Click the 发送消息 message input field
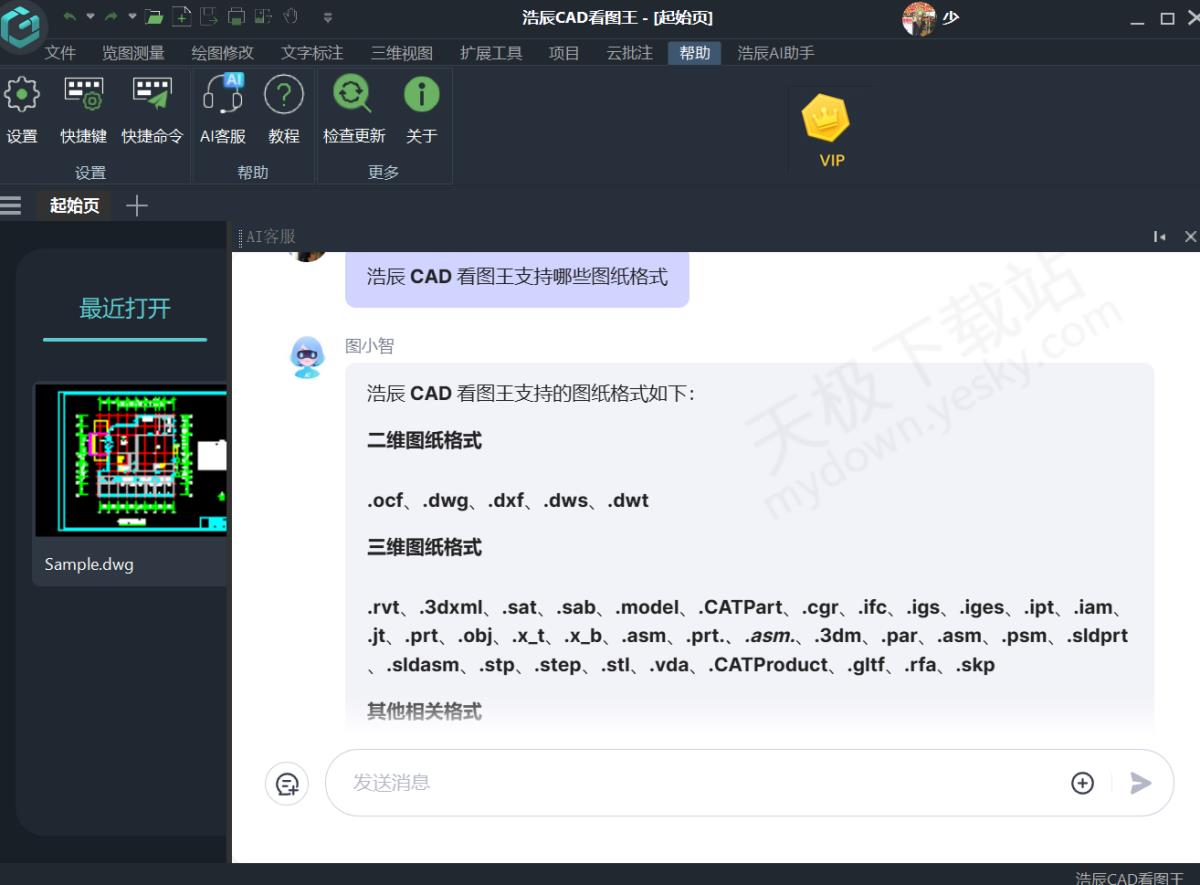 pyautogui.click(x=700, y=783)
